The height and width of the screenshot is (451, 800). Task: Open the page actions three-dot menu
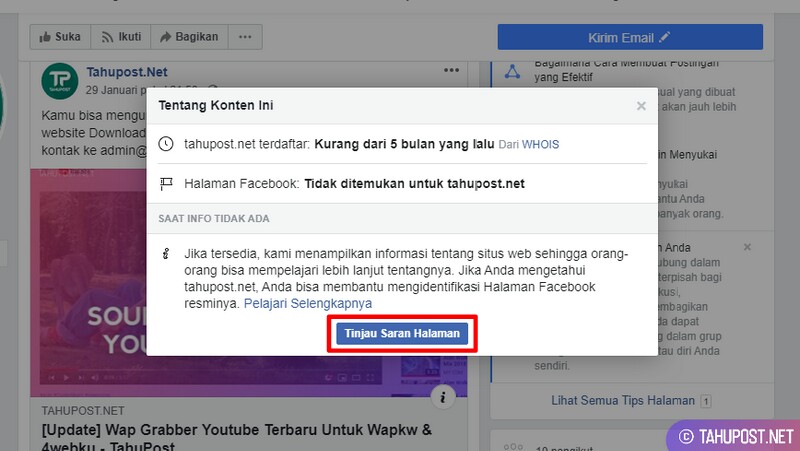(245, 37)
